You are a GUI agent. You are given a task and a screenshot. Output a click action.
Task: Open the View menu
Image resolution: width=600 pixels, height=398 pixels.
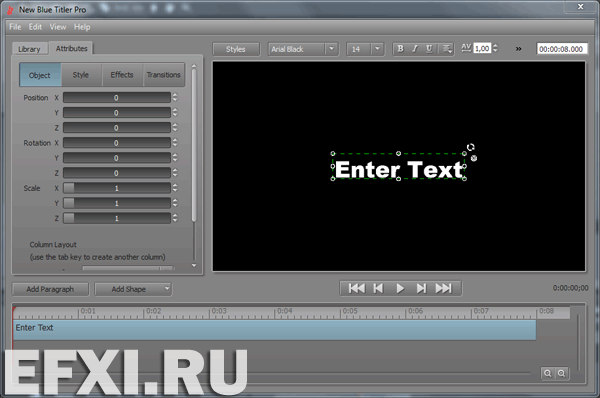[58, 27]
